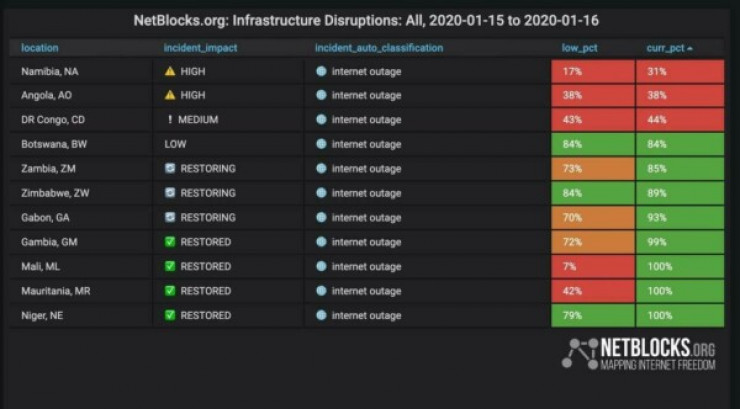Click the green RESTORED check for Mauritania
Image resolution: width=740 pixels, height=409 pixels.
coord(170,291)
